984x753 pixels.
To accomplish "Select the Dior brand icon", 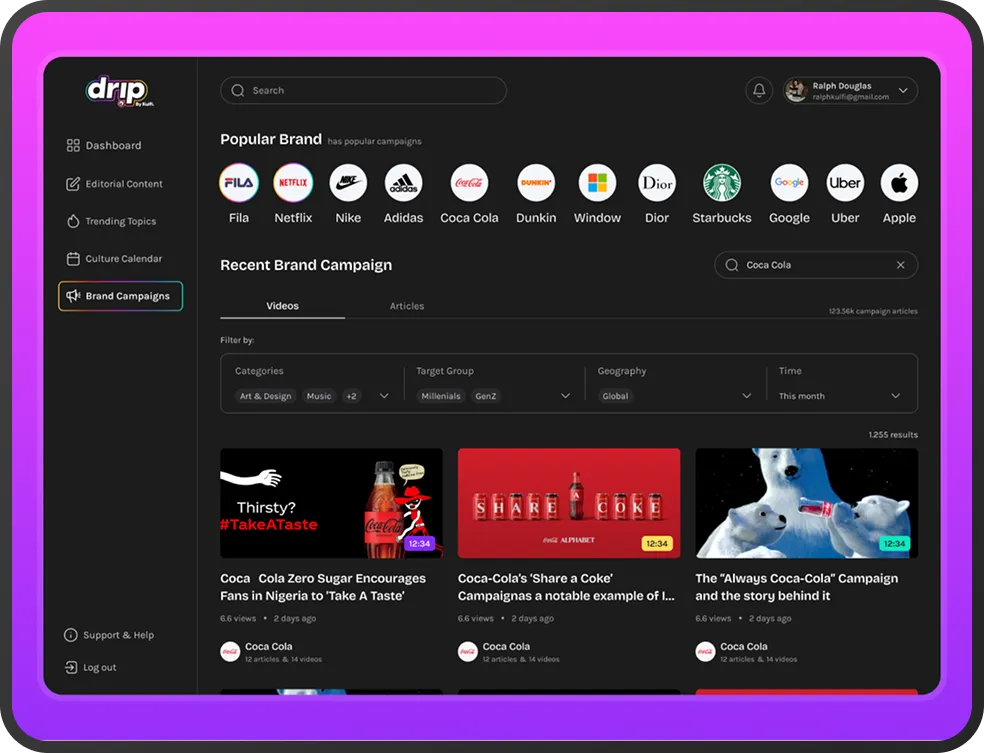I will (656, 183).
